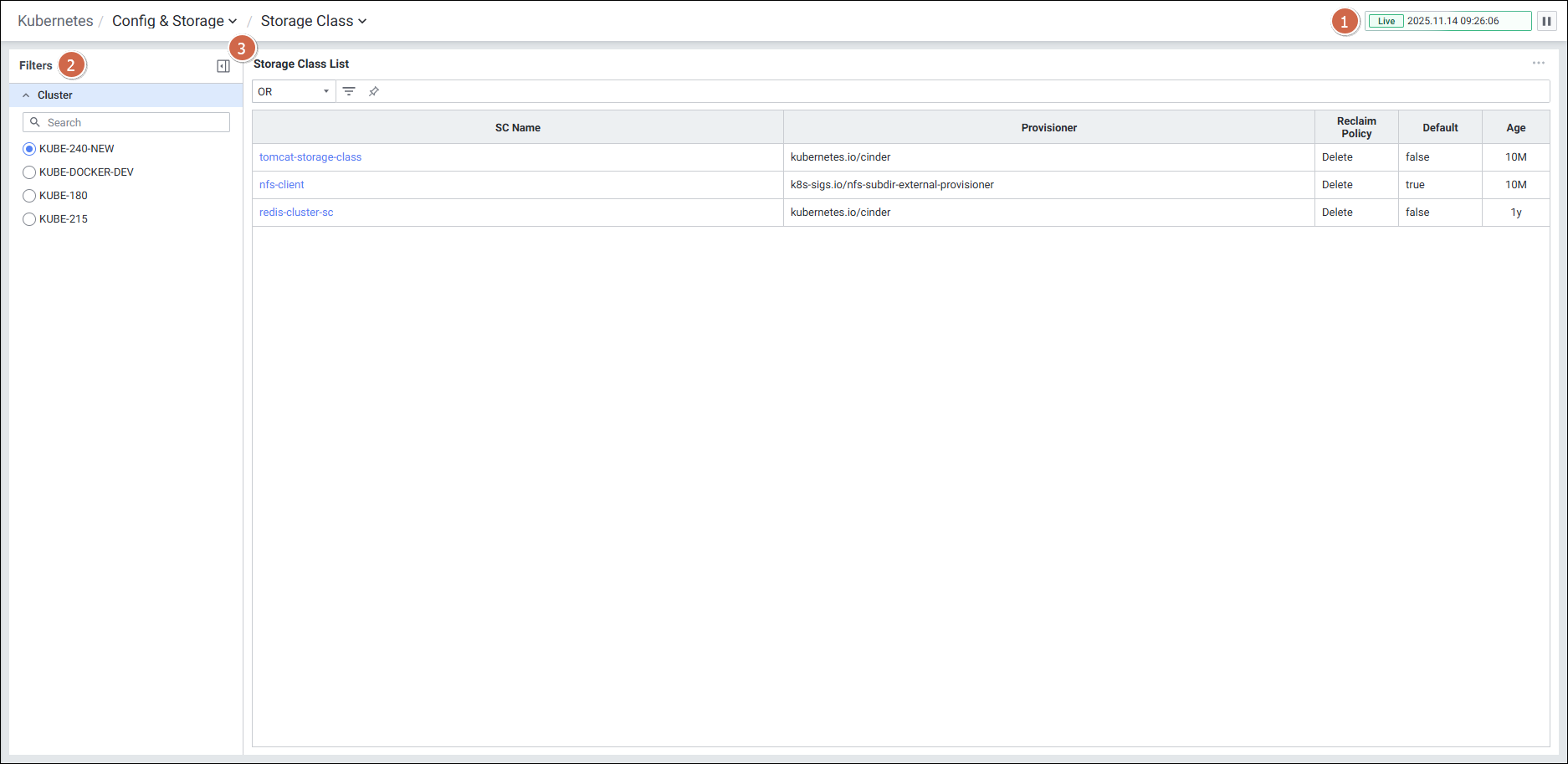The width and height of the screenshot is (1568, 764).
Task: Click the Live status badge
Action: pos(1386,21)
